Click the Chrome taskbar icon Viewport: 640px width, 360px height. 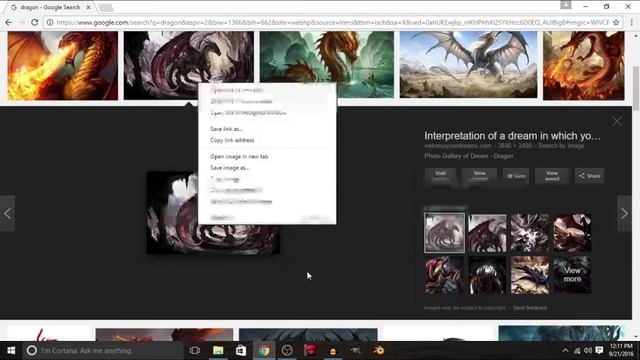click(264, 351)
